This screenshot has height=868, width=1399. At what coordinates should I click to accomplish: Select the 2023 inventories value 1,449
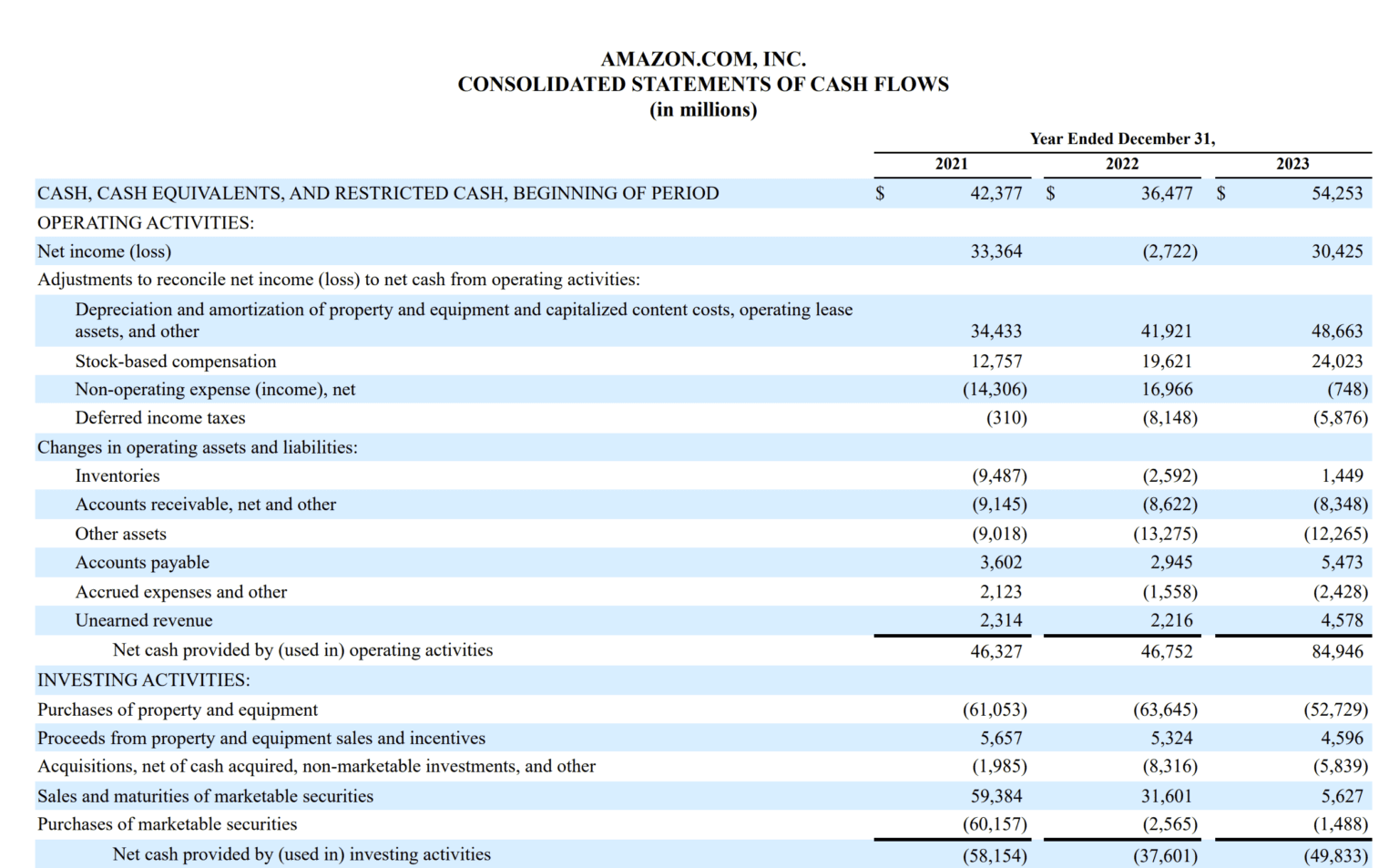(x=1343, y=475)
